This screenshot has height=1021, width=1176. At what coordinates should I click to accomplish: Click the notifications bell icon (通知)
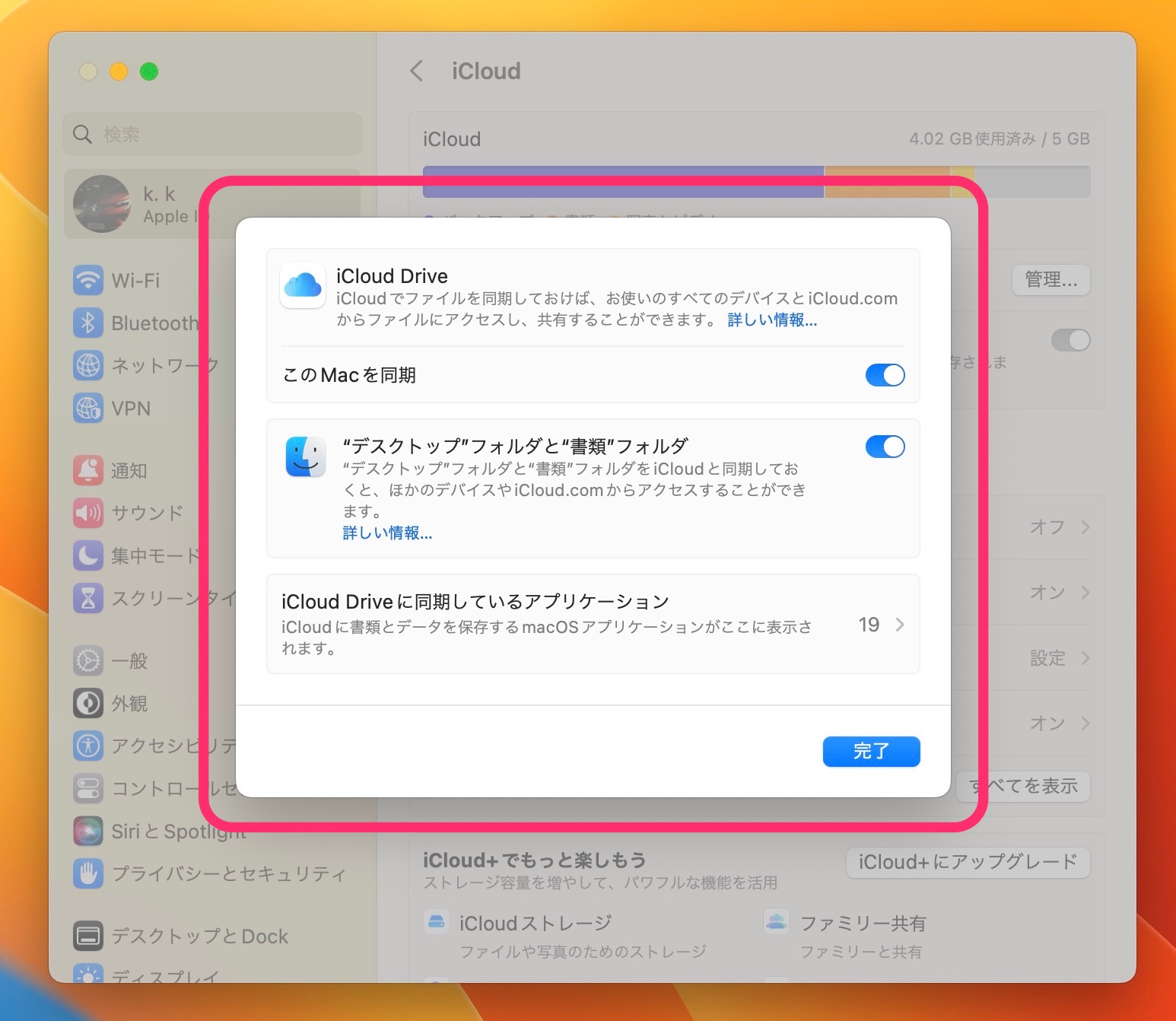(x=88, y=470)
